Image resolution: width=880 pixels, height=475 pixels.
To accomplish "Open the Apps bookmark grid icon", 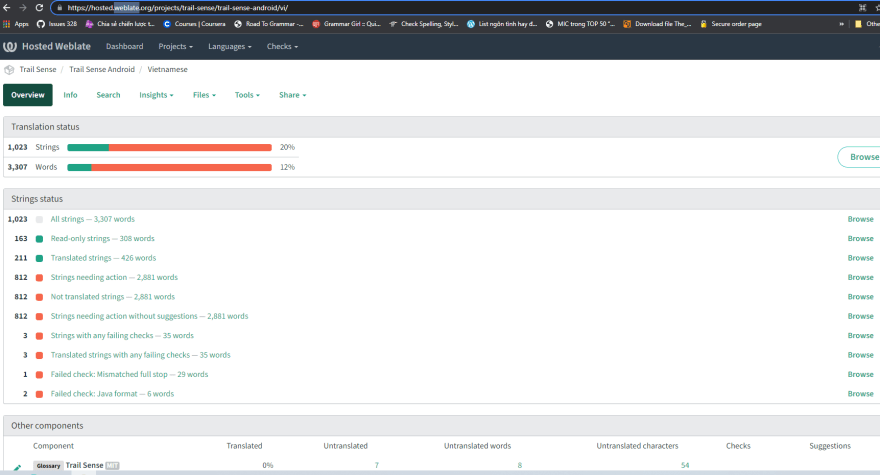I will click(7, 24).
